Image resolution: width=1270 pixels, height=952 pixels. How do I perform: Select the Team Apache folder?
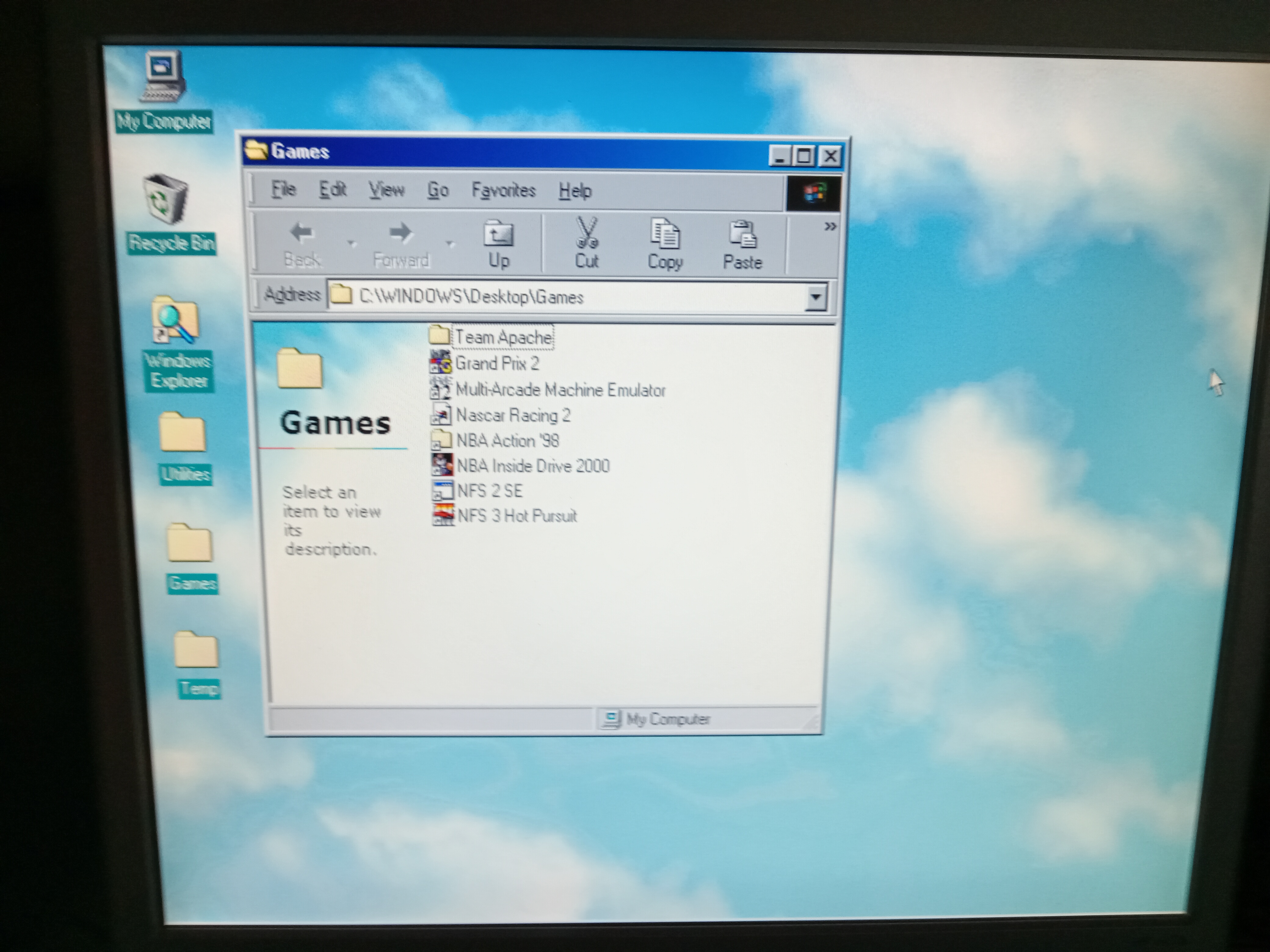(503, 337)
